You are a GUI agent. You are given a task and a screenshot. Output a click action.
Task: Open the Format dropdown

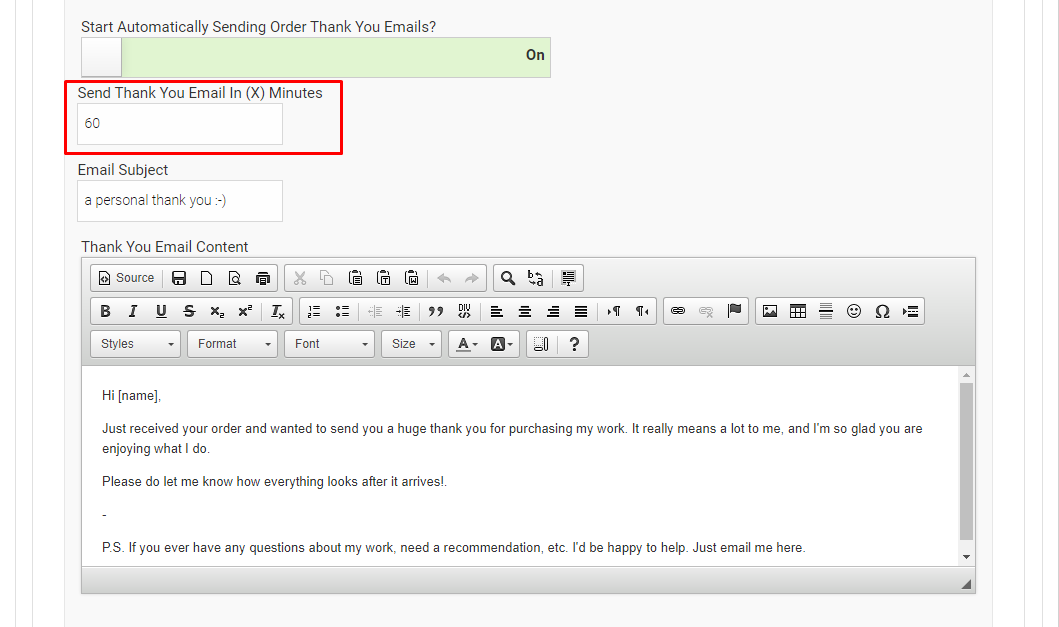(x=232, y=344)
